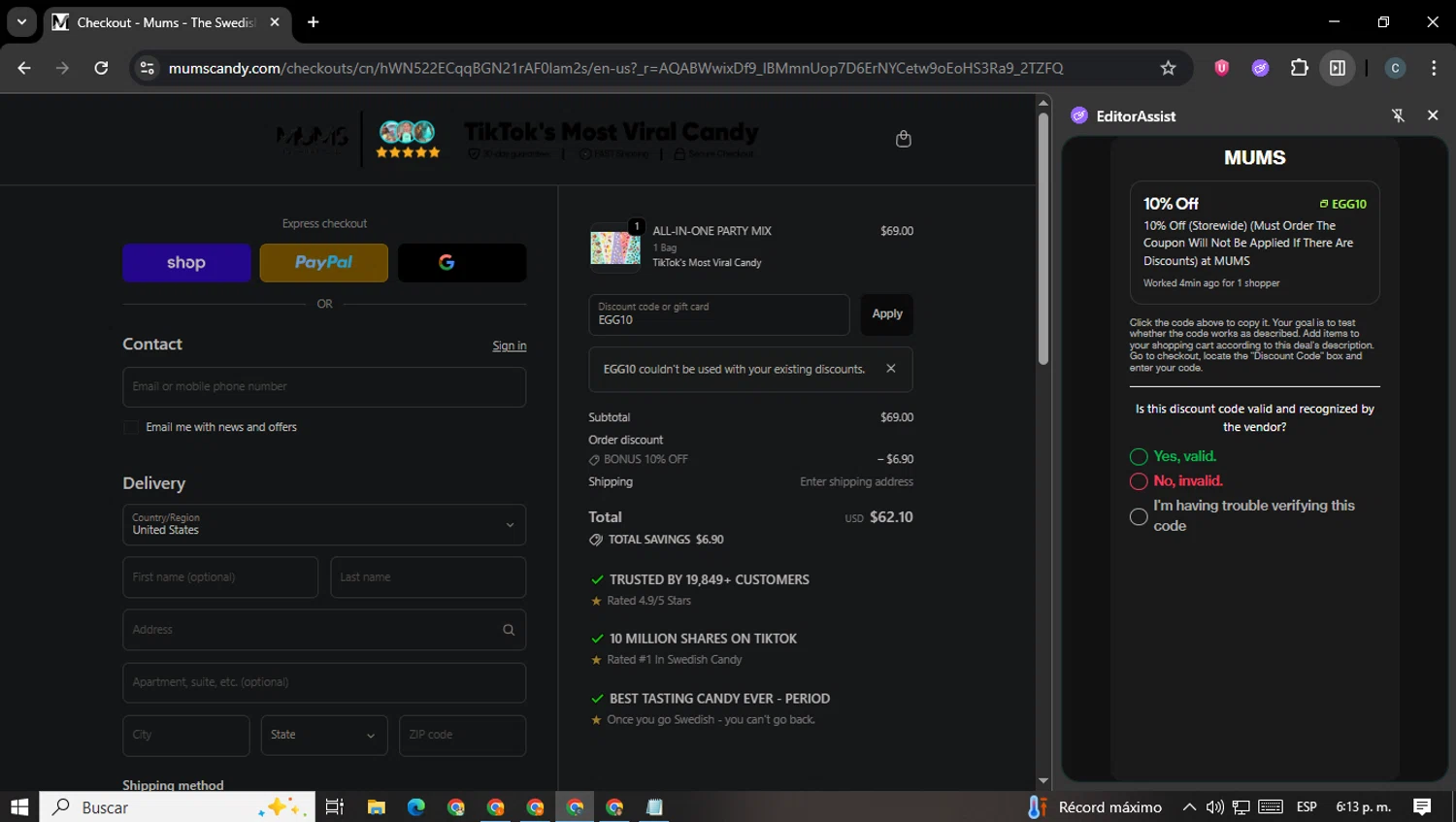Open the Chrome three-dot menu
Viewport: 1456px width, 822px height.
pos(1434,68)
